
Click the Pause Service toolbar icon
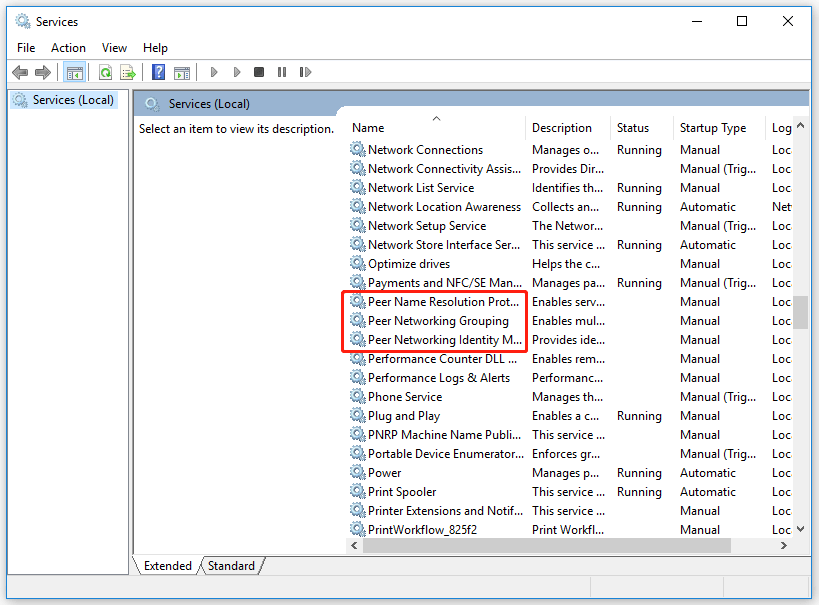click(x=281, y=71)
